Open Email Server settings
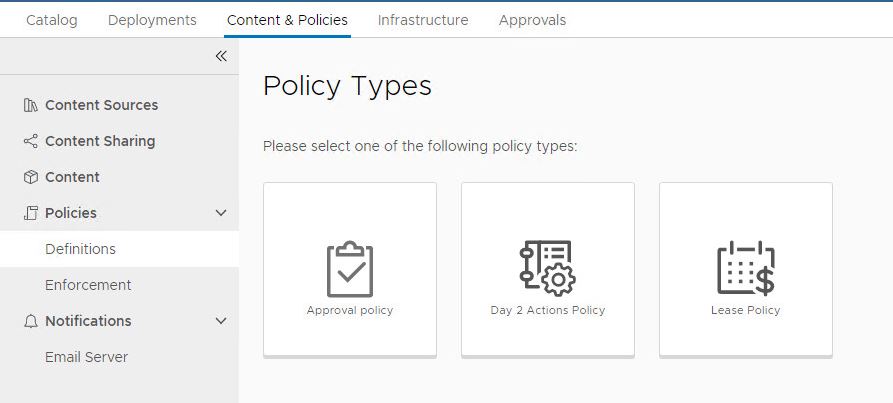The image size is (893, 403). coord(86,357)
